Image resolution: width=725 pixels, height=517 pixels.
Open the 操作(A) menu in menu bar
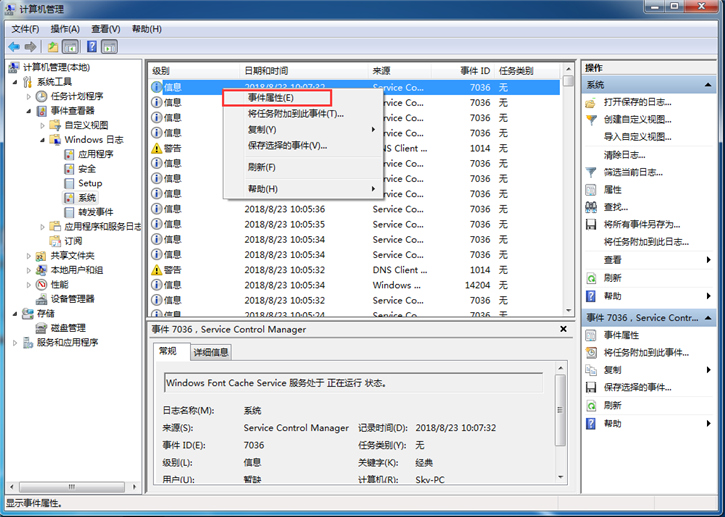point(65,29)
